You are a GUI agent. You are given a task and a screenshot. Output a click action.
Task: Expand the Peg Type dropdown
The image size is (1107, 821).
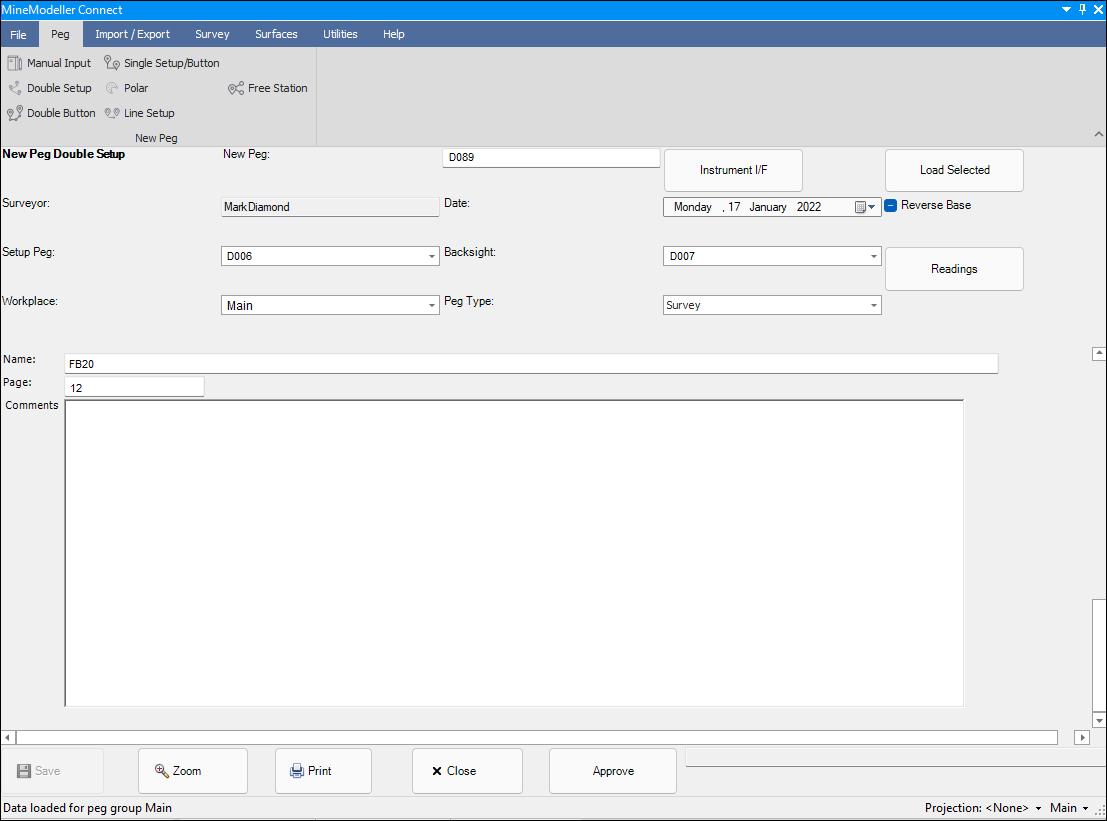(873, 306)
